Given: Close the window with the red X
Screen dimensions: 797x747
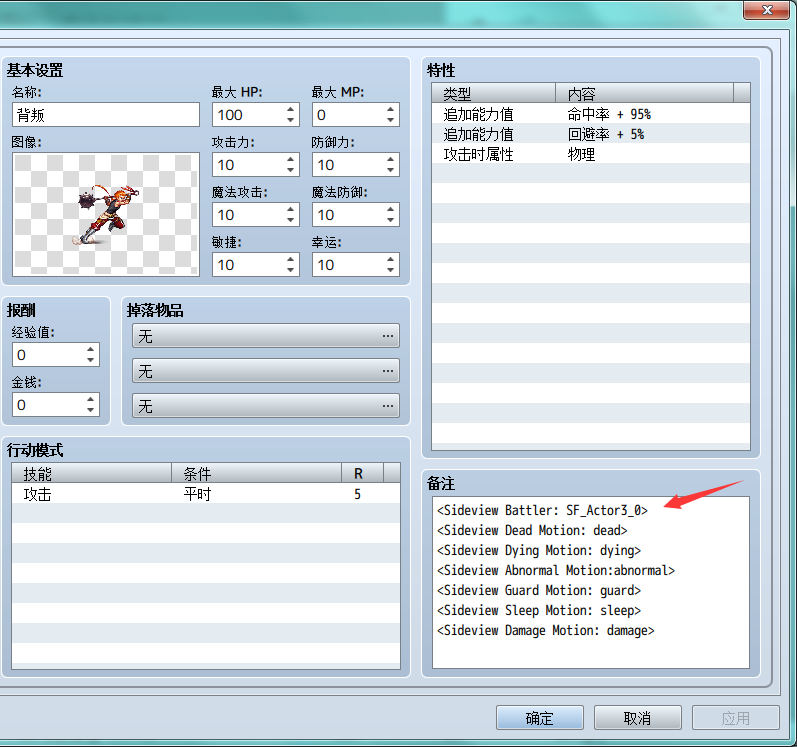Looking at the screenshot, I should (x=768, y=10).
